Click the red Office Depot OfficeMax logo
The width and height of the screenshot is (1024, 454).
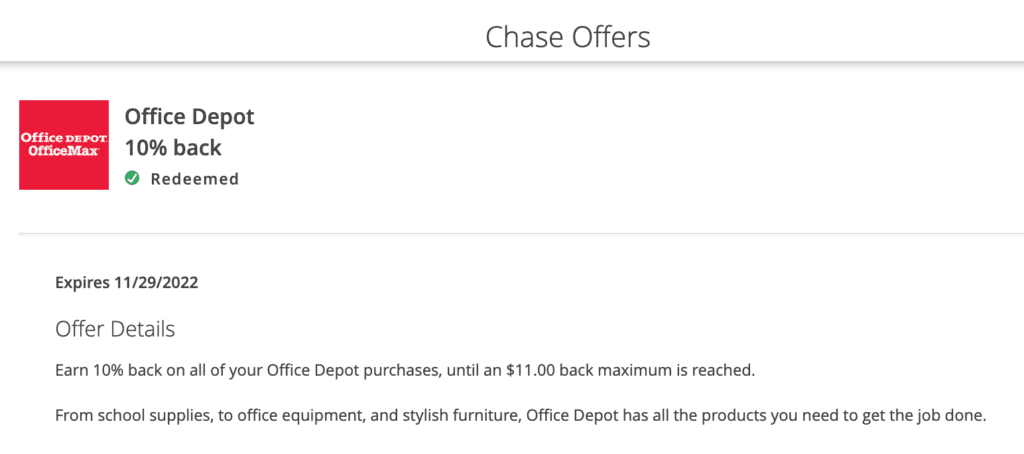click(x=64, y=145)
